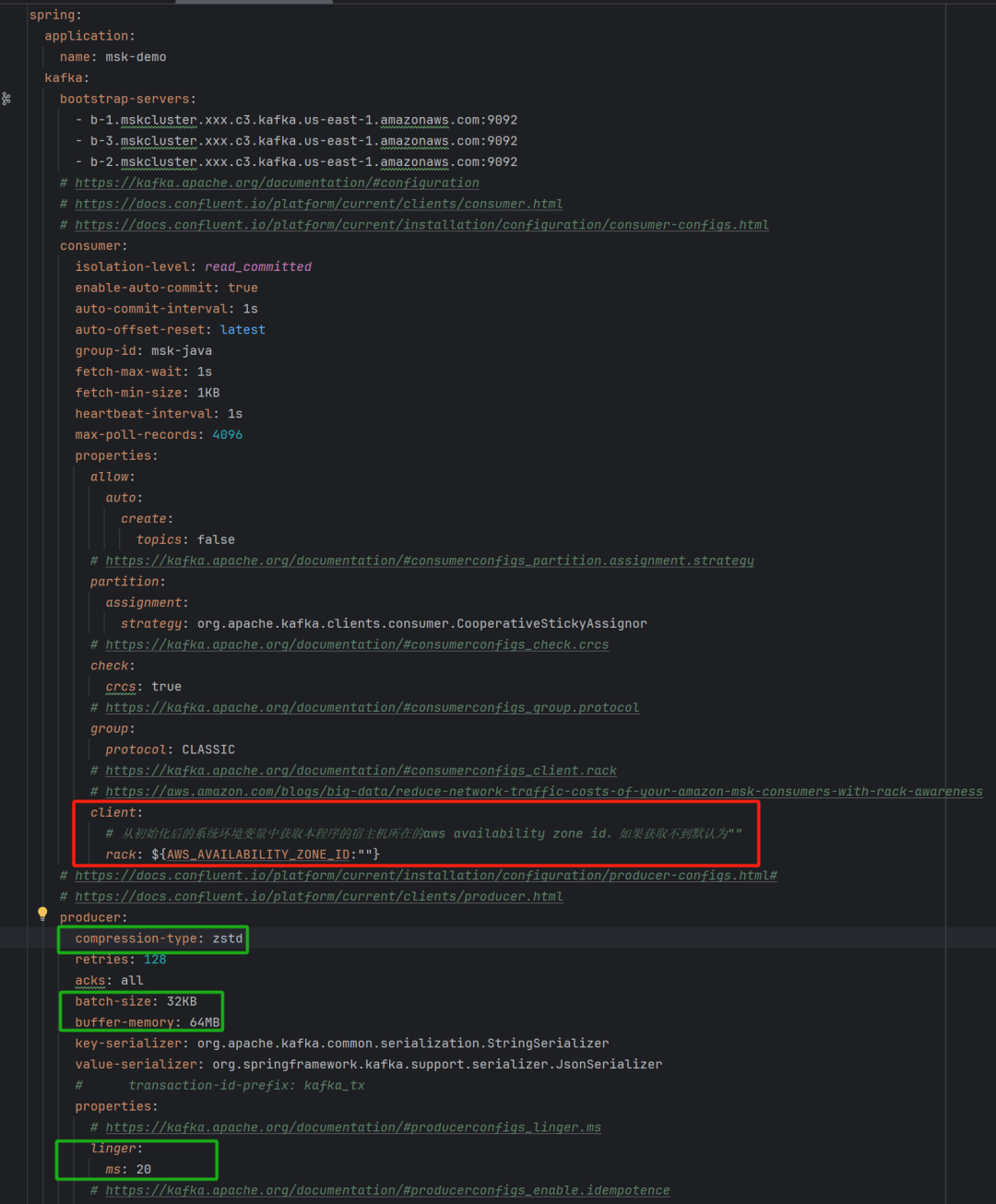Click the commented transaction-id-prefix line

[219, 1085]
